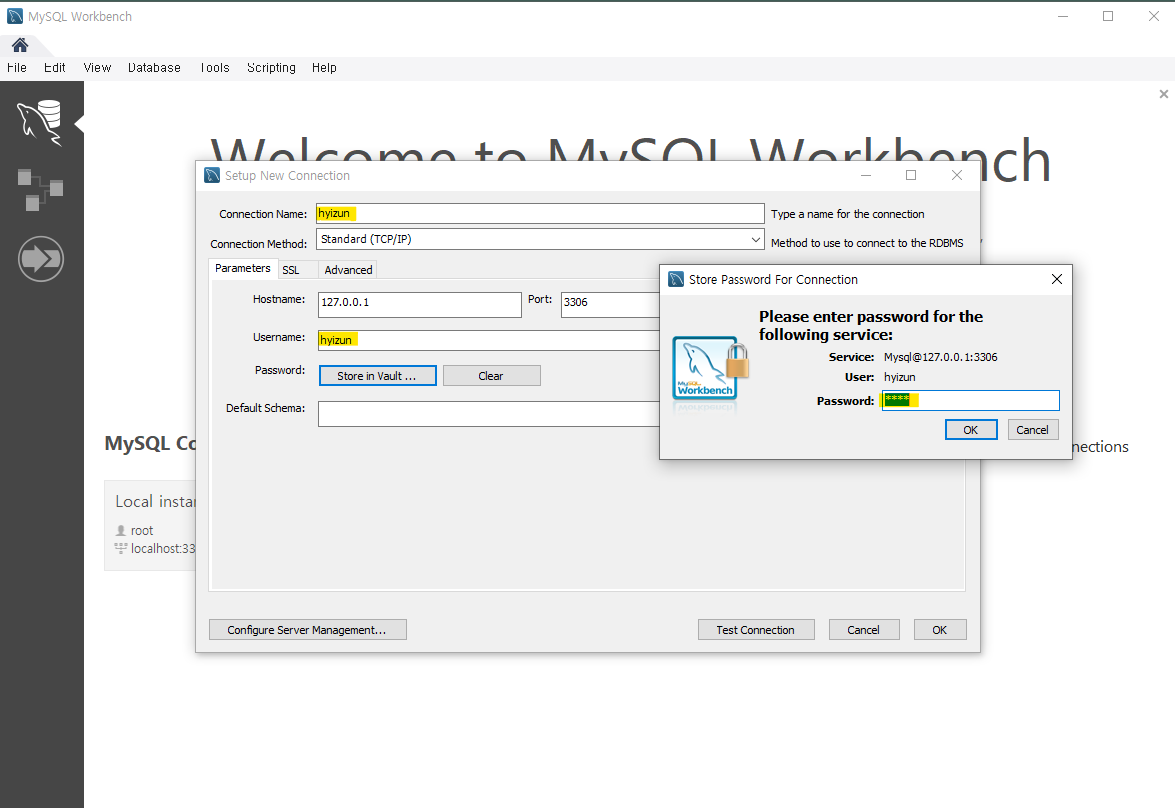Viewport: 1175px width, 808px height.
Task: Cancel the Setup New Connection dialog
Action: [863, 630]
